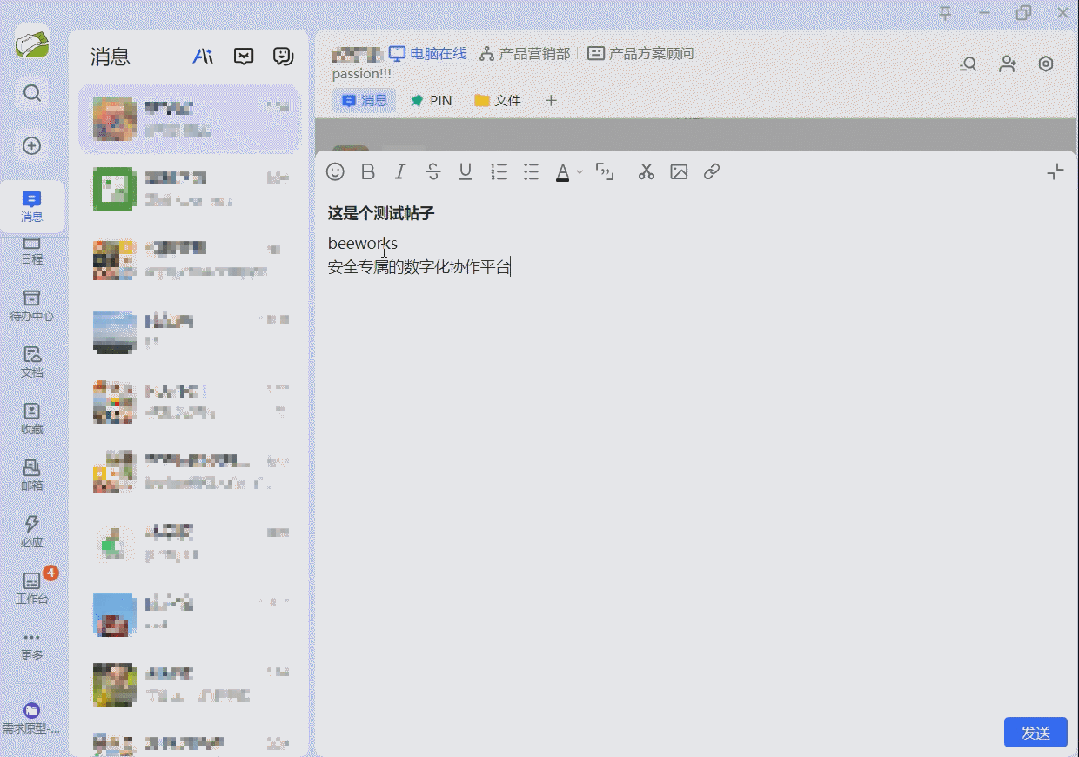Open the AI assistant in the message panel
The width and height of the screenshot is (1079, 757).
[x=203, y=57]
